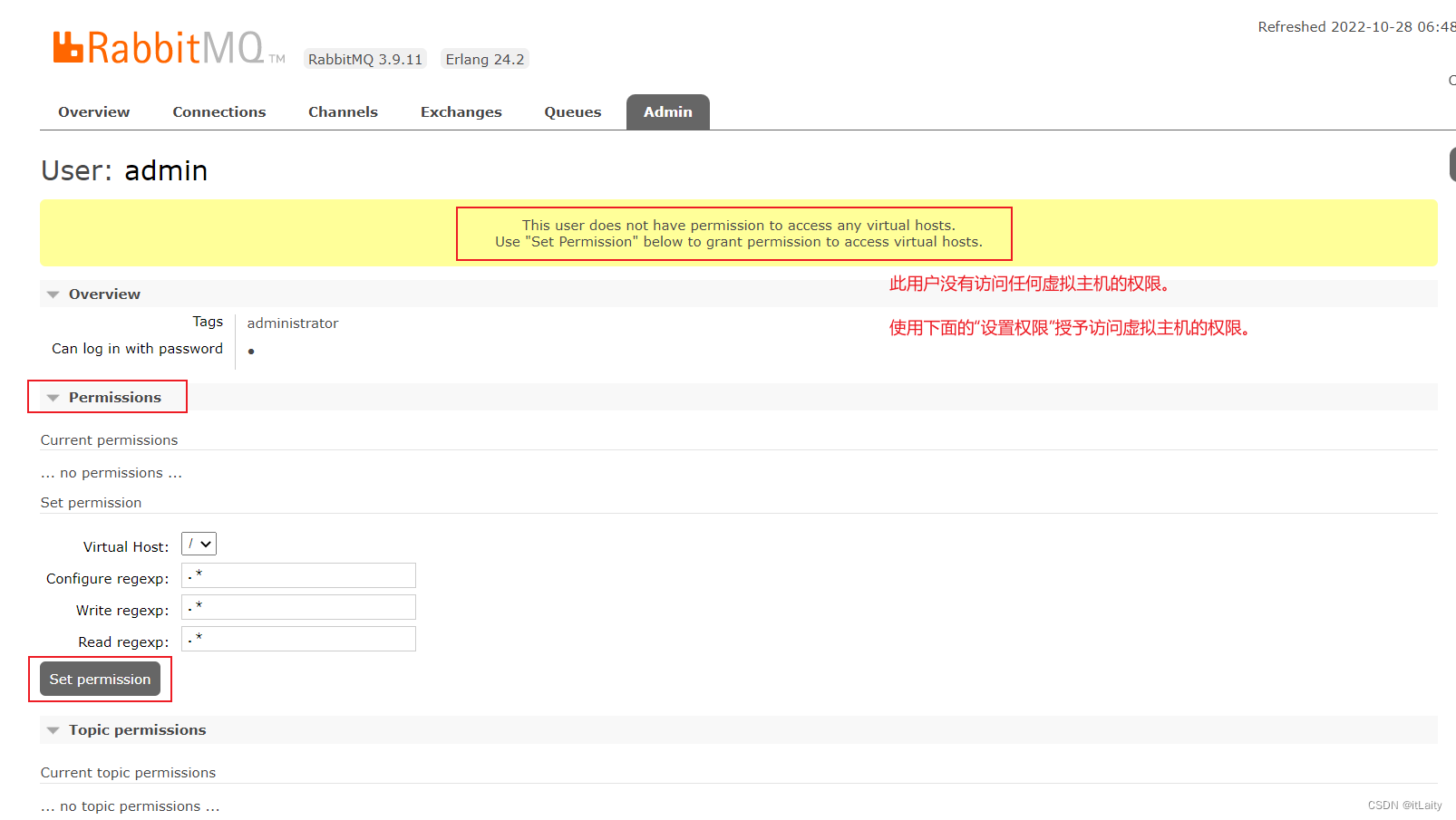Click the Set permission button

click(100, 679)
